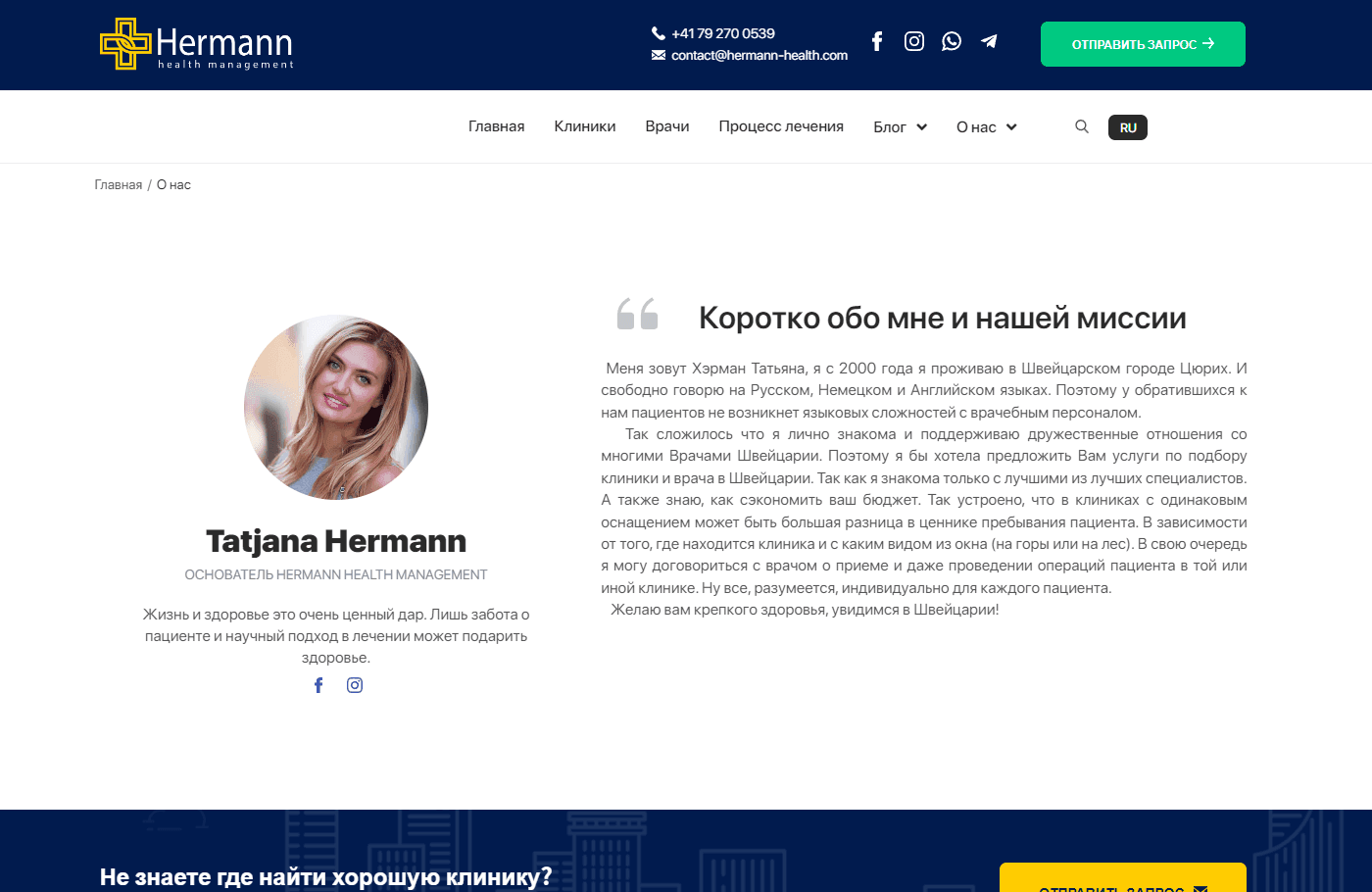The image size is (1372, 892).
Task: Click the quote text starting Жизнь и здоровье
Action: 336,636
